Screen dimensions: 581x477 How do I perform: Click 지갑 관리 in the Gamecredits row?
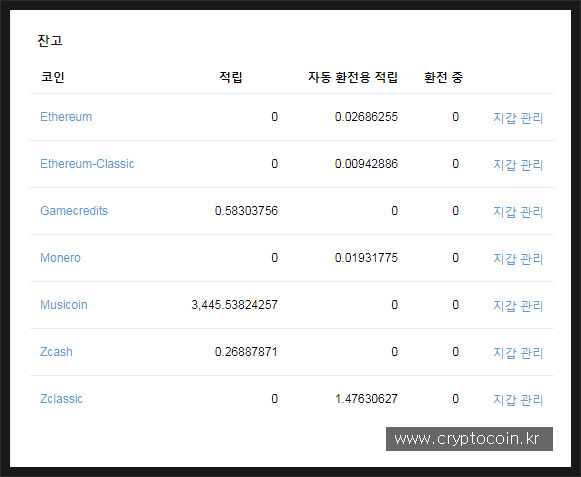[518, 212]
